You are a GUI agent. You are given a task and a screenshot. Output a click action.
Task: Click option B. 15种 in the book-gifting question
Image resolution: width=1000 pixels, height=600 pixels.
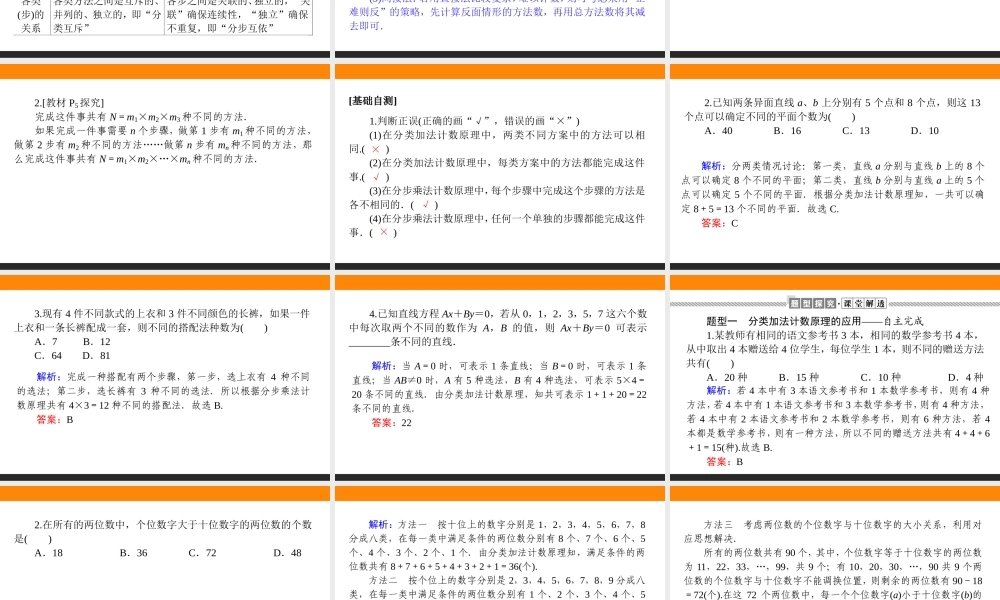798,377
